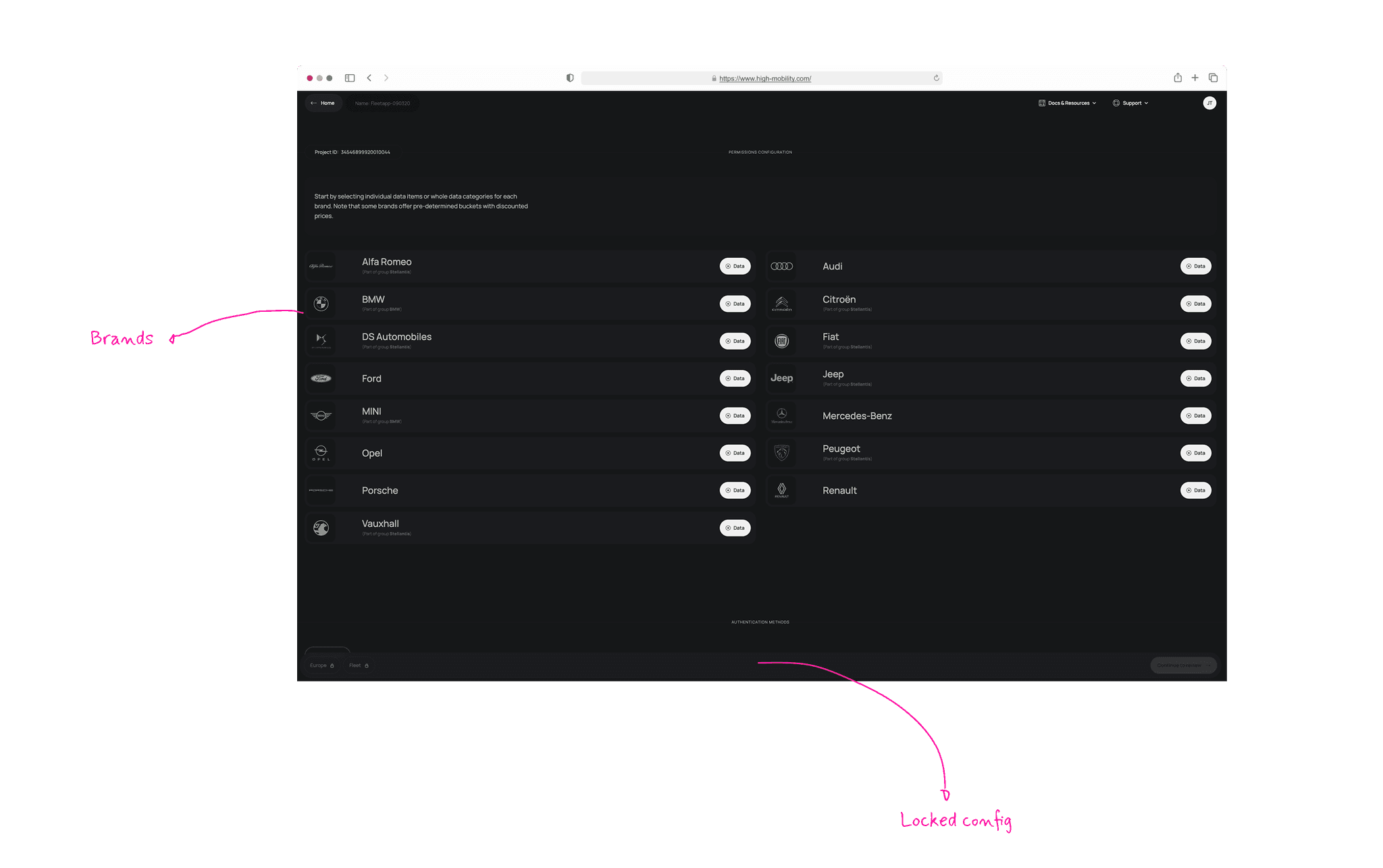Screen dimensions: 1383x868
Task: Open Data options for Porsche
Action: click(735, 491)
